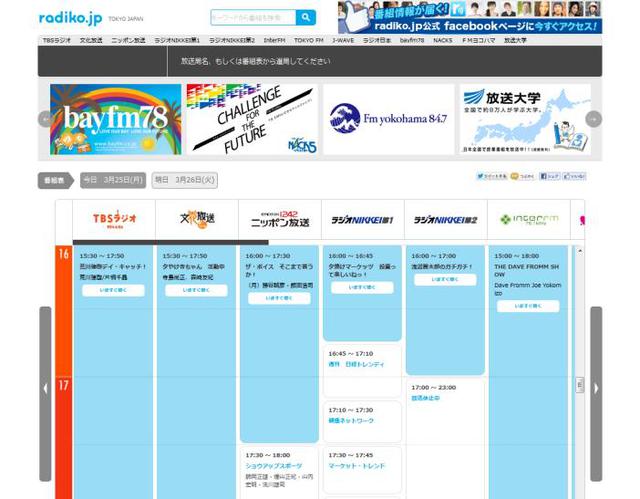640x499 pixels.
Task: Switch to tomorrow's 3月26日(火) schedule tab
Action: click(184, 180)
